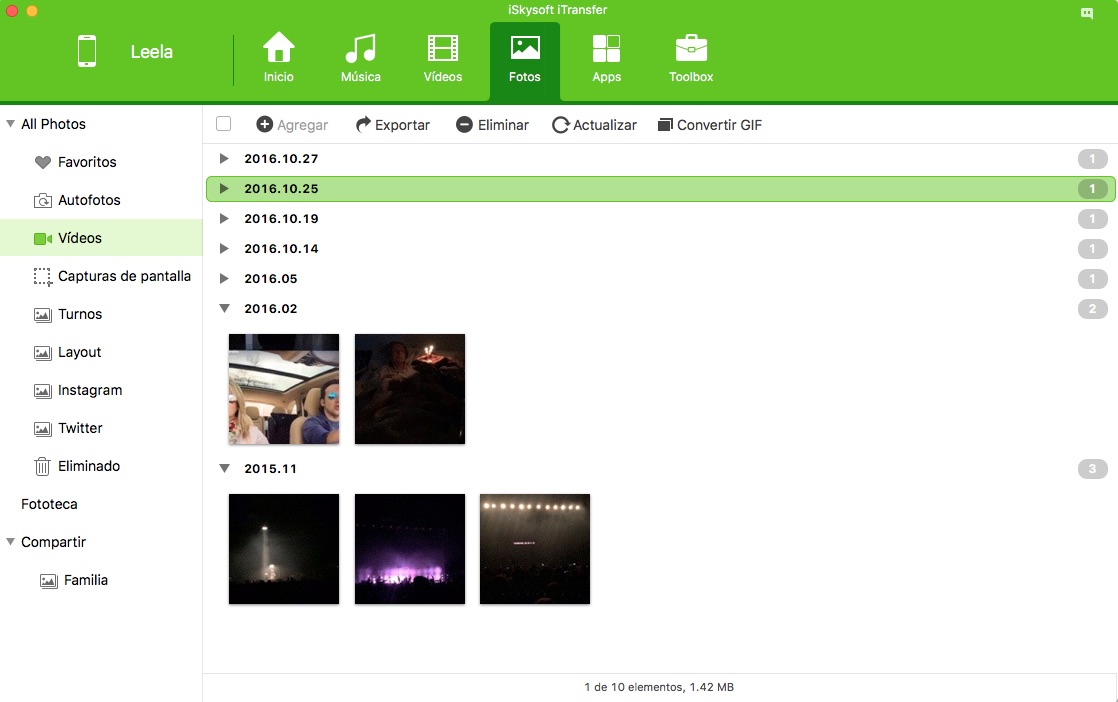Click the sidebar Vídeos camcorder icon

(x=43, y=239)
